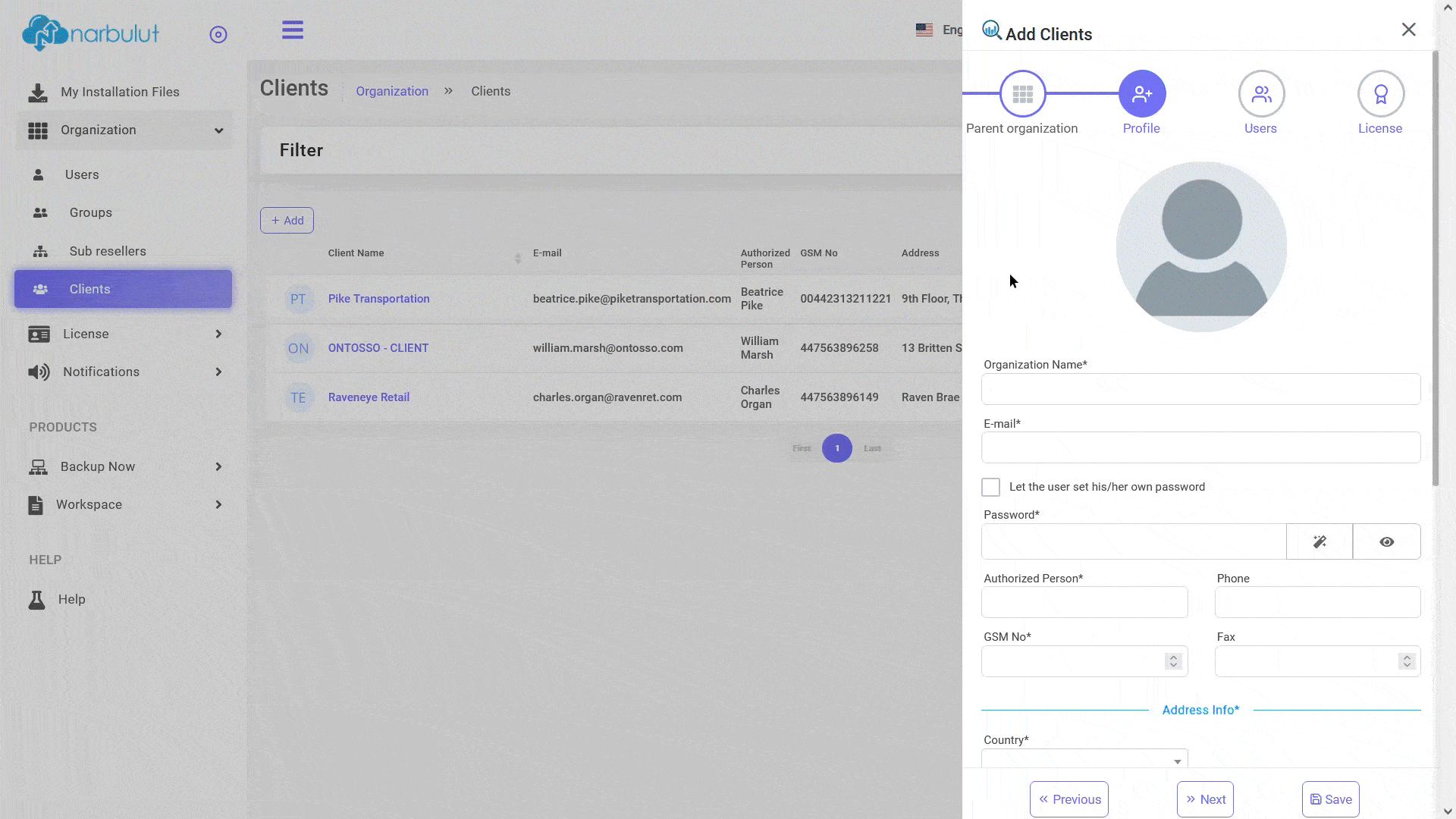This screenshot has height=819, width=1456.
Task: Expand the Notifications submenu arrow
Action: [x=218, y=372]
